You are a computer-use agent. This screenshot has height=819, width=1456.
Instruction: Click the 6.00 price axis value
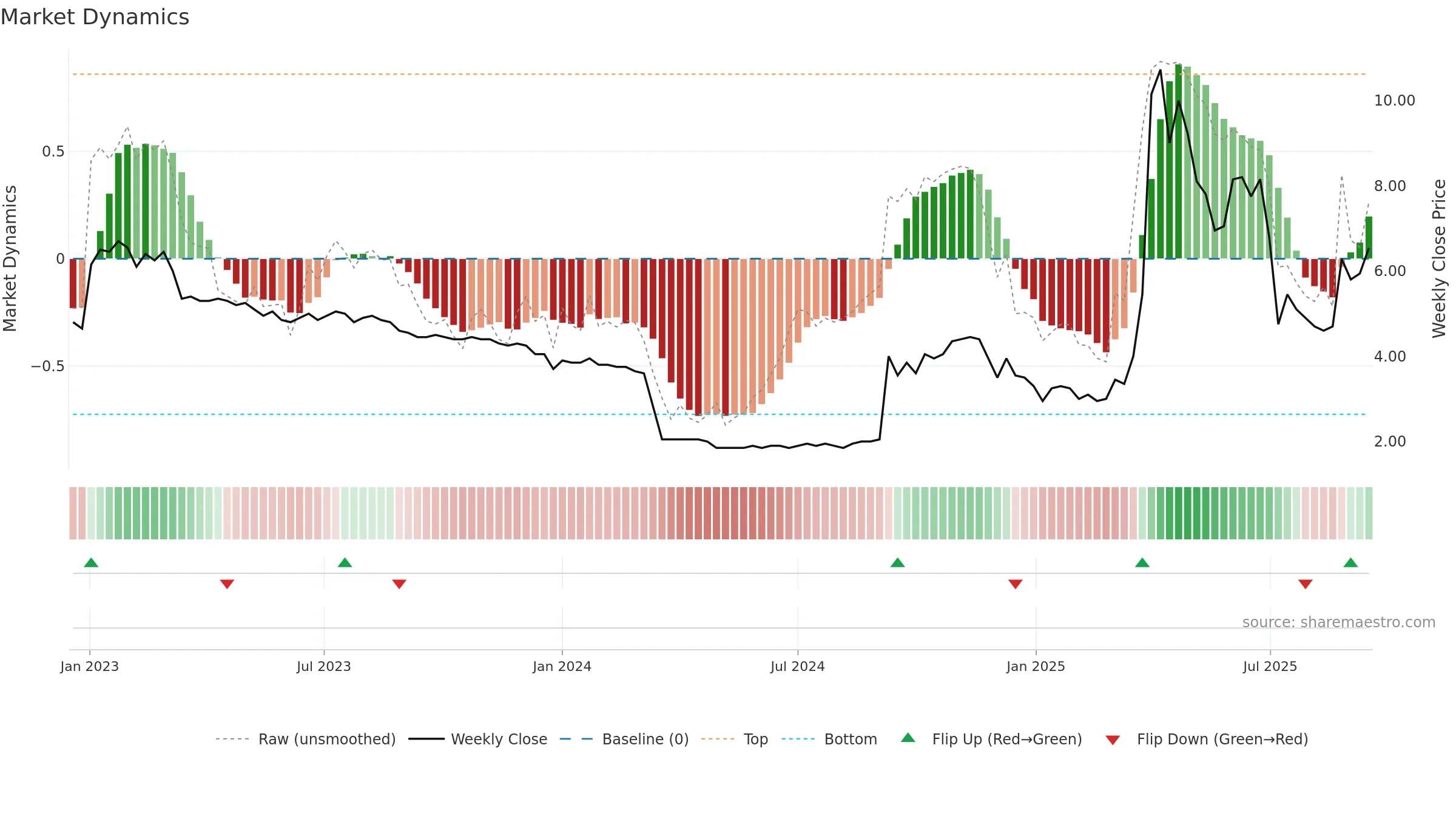tap(1390, 271)
